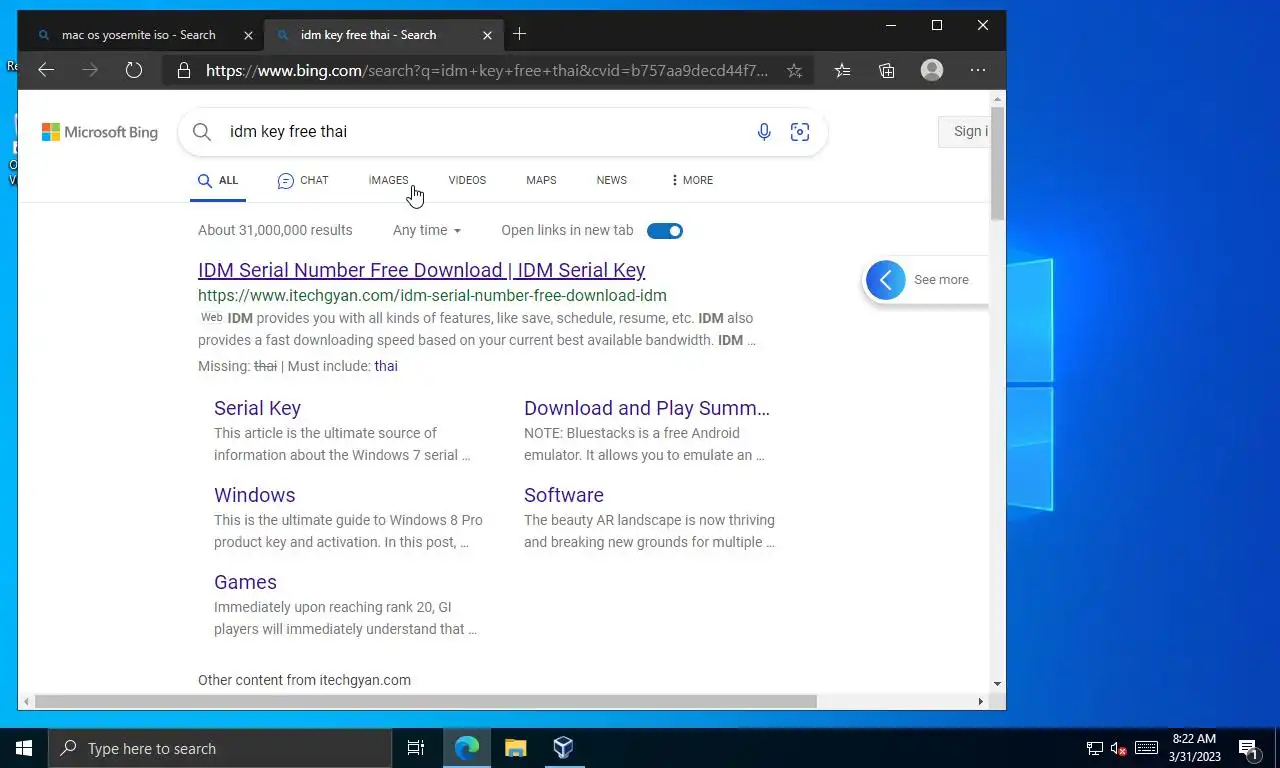Viewport: 1280px width, 768px height.
Task: Open File Explorer from the taskbar
Action: click(x=515, y=748)
